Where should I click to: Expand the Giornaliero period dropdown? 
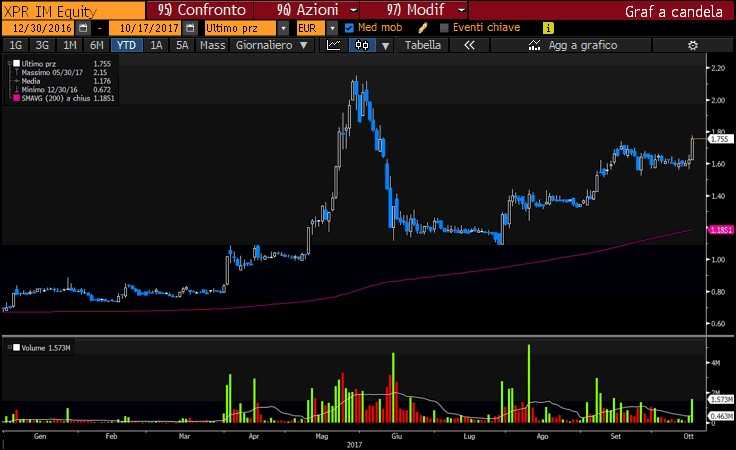click(x=304, y=45)
